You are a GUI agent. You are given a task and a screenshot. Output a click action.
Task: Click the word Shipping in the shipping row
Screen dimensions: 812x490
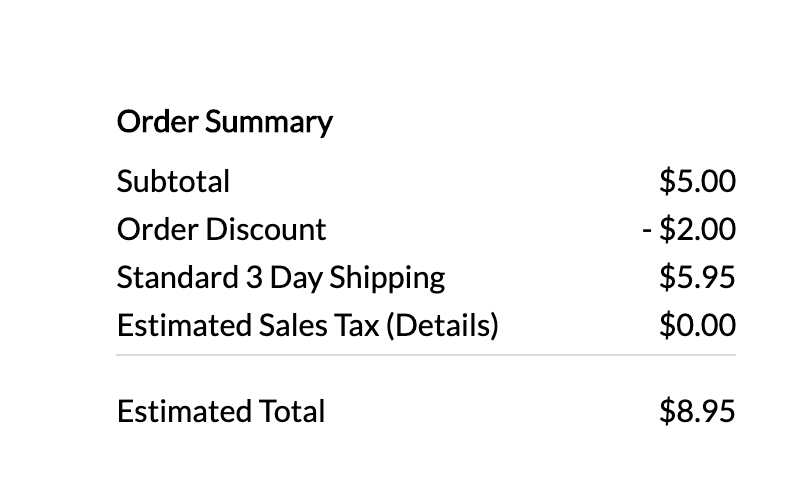387,279
